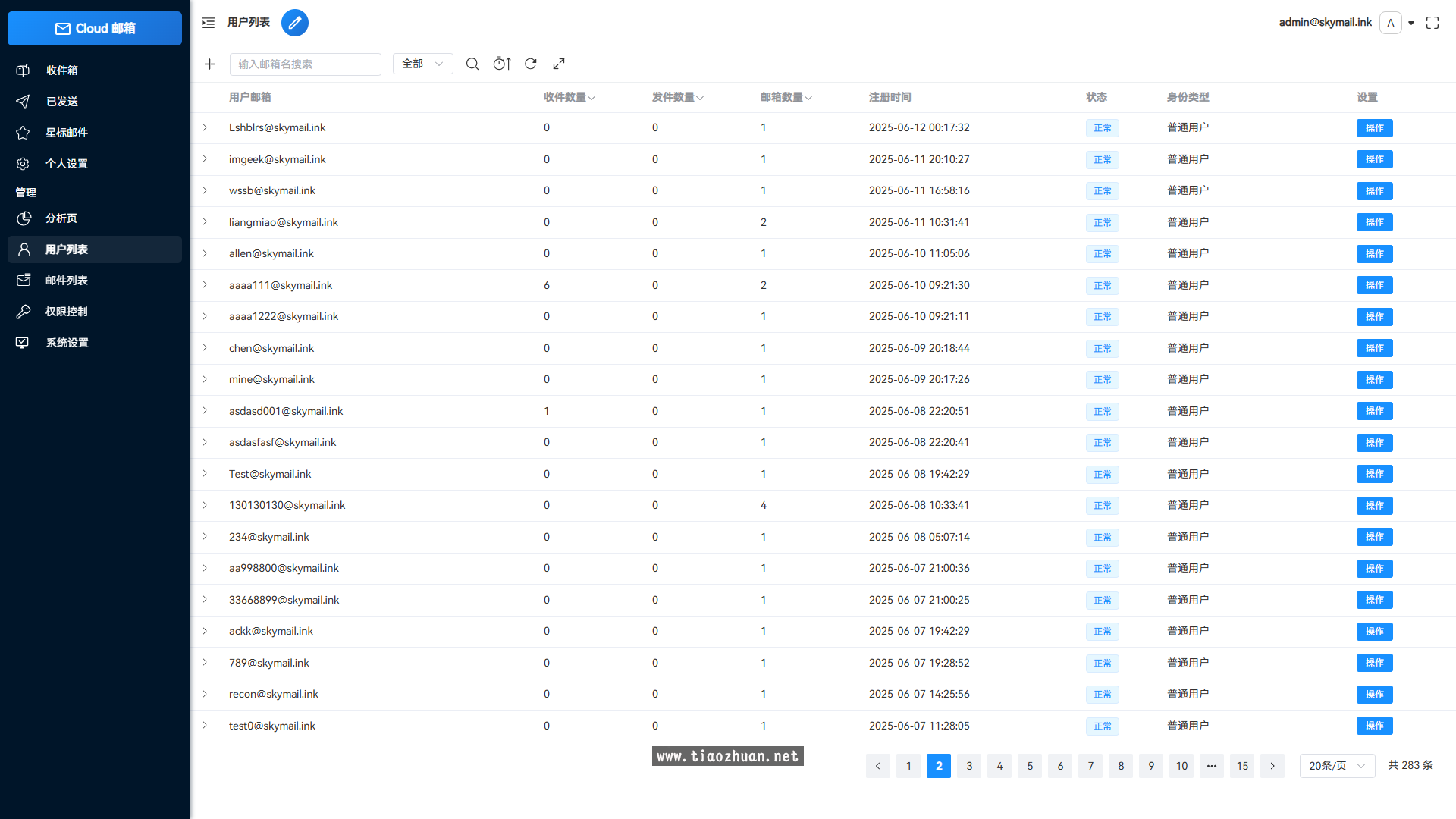Image resolution: width=1456 pixels, height=819 pixels.
Task: Expand row for aaaa111@skymail.ink
Action: point(205,285)
